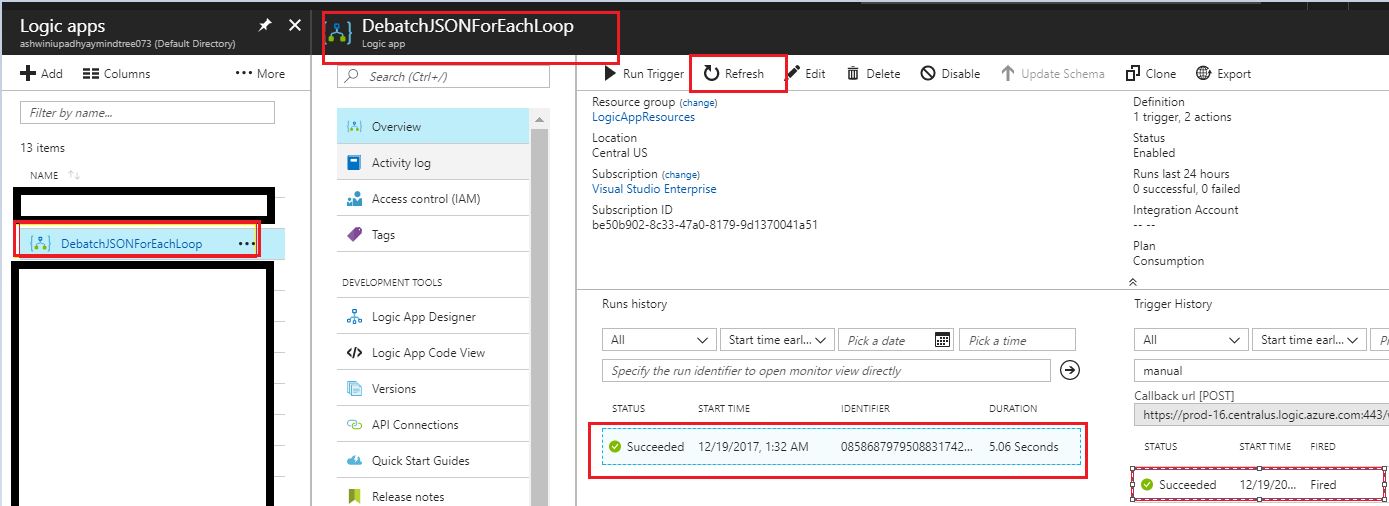Run Trigger for the logic app

point(644,74)
